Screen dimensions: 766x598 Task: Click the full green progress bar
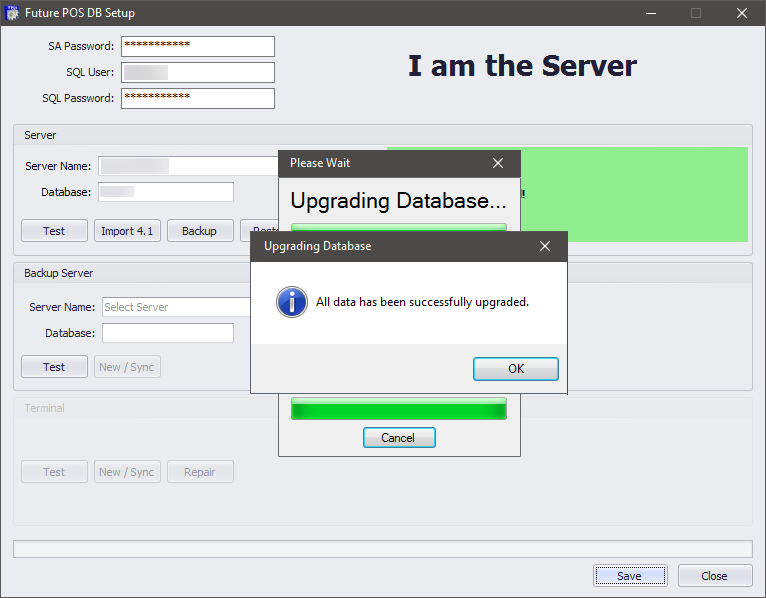[399, 408]
